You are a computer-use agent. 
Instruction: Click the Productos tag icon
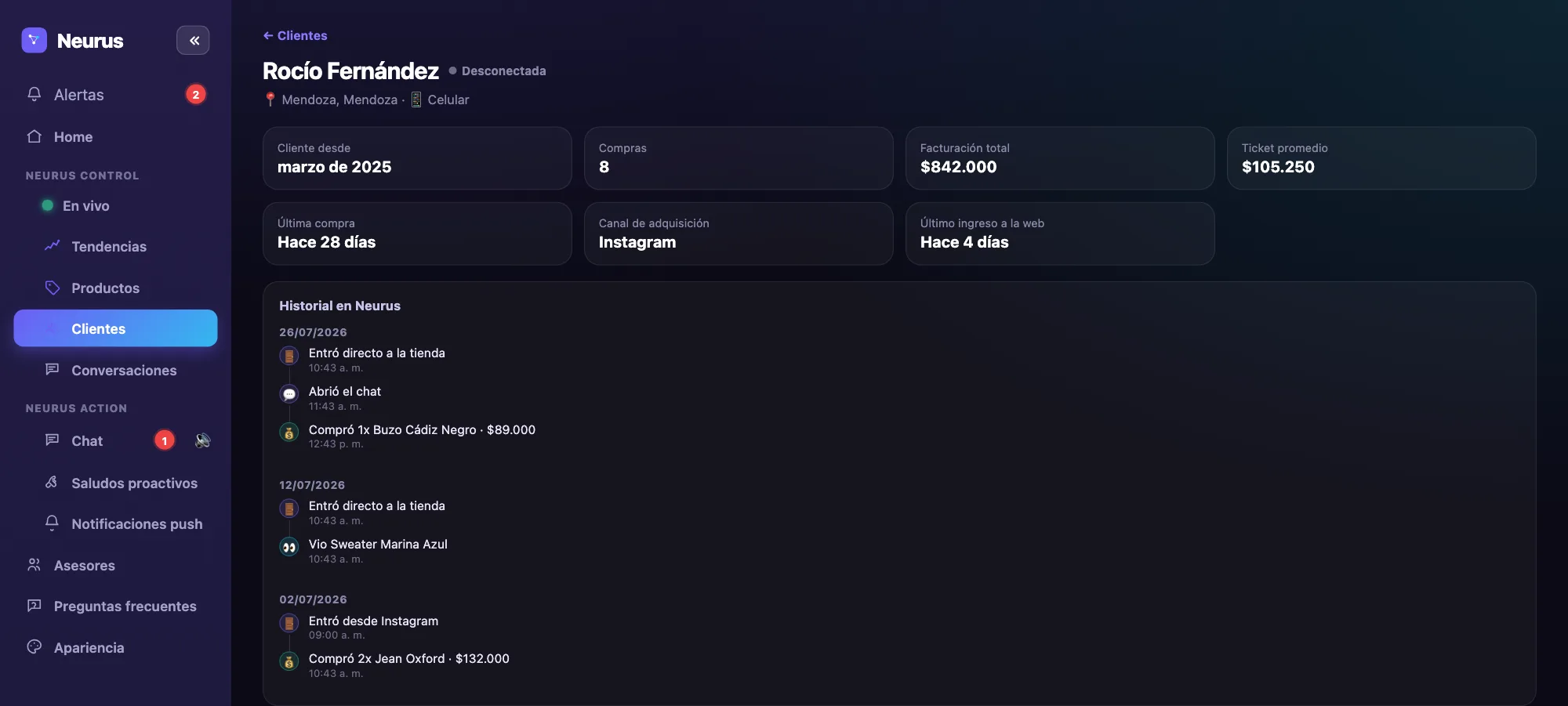(x=53, y=288)
